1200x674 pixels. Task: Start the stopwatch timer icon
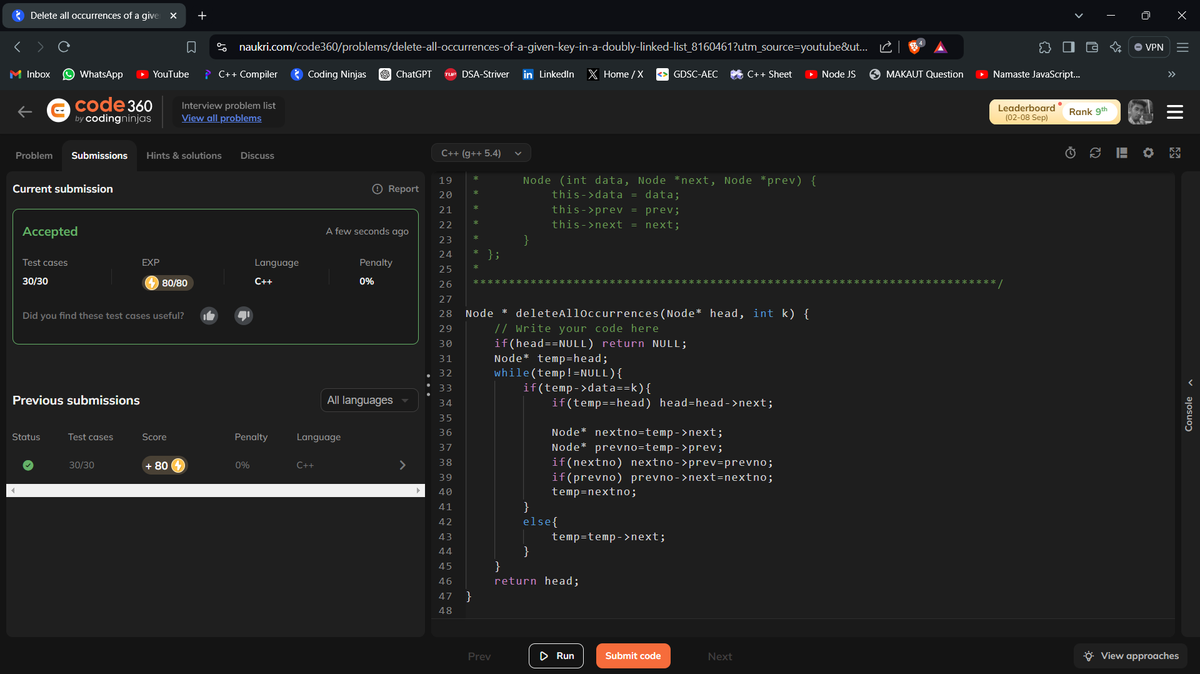pos(1070,153)
